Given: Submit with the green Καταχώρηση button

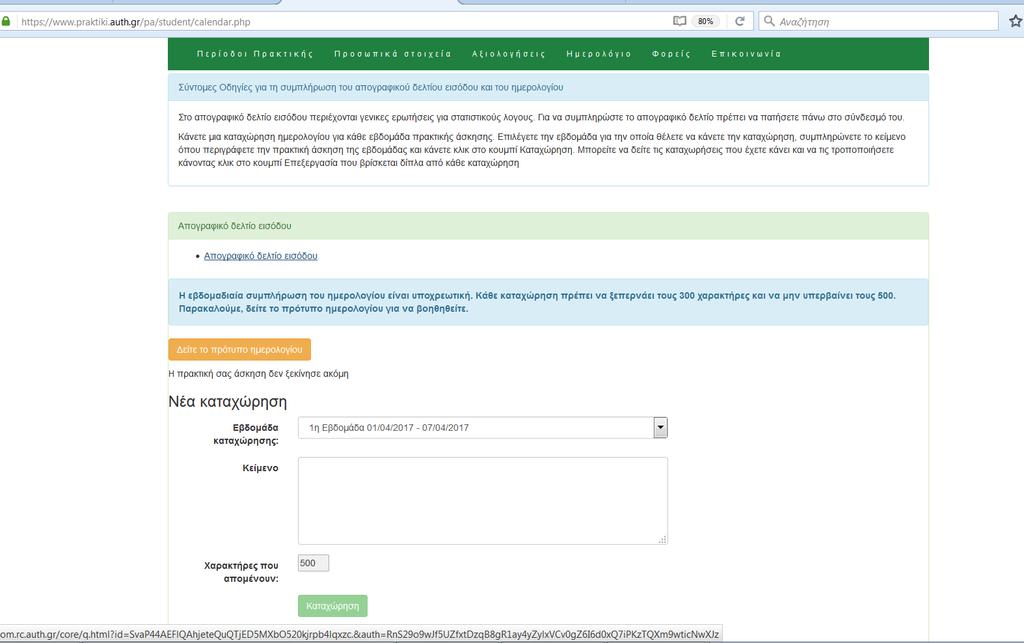Looking at the screenshot, I should [332, 606].
